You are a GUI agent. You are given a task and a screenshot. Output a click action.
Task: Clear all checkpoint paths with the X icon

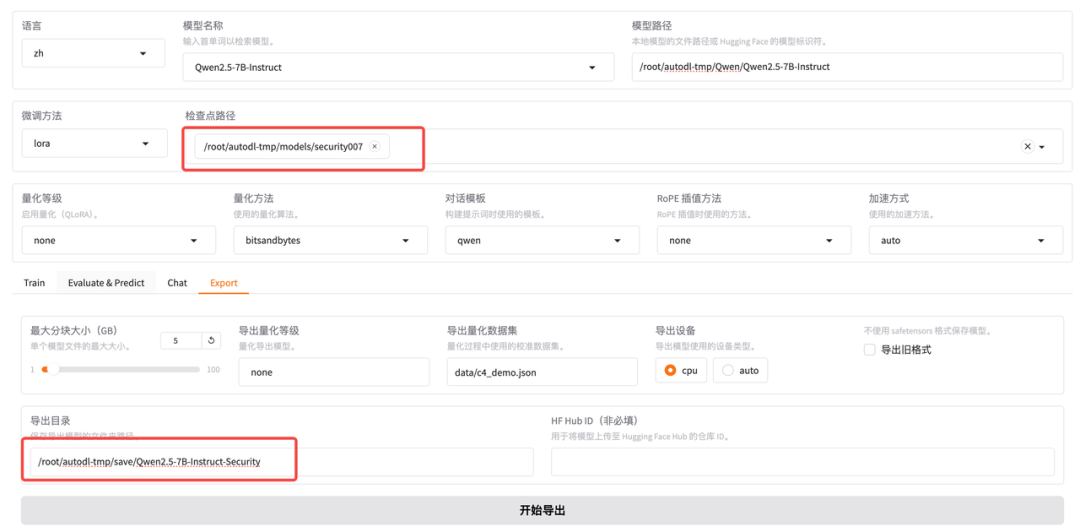coord(1027,146)
